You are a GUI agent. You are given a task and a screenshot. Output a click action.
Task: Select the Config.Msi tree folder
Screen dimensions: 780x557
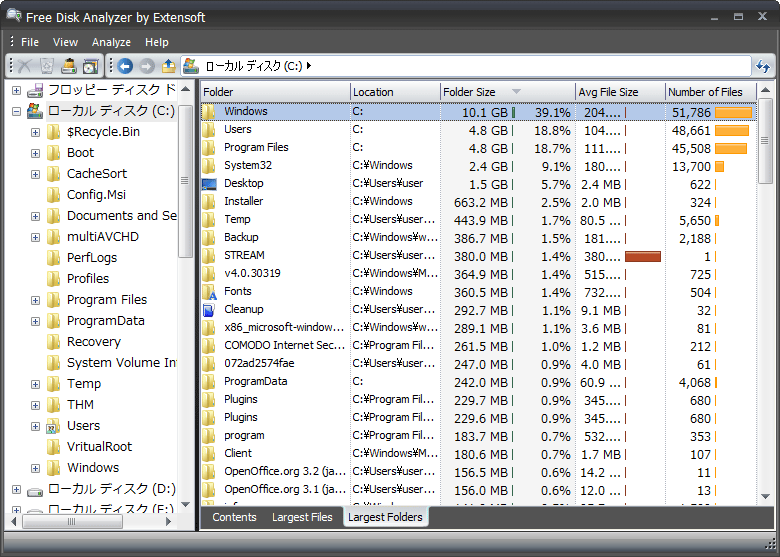[x=96, y=195]
